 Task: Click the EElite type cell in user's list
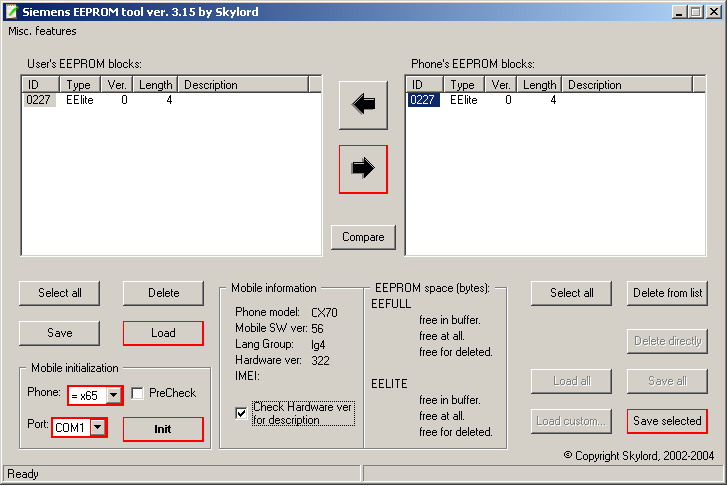click(x=79, y=100)
